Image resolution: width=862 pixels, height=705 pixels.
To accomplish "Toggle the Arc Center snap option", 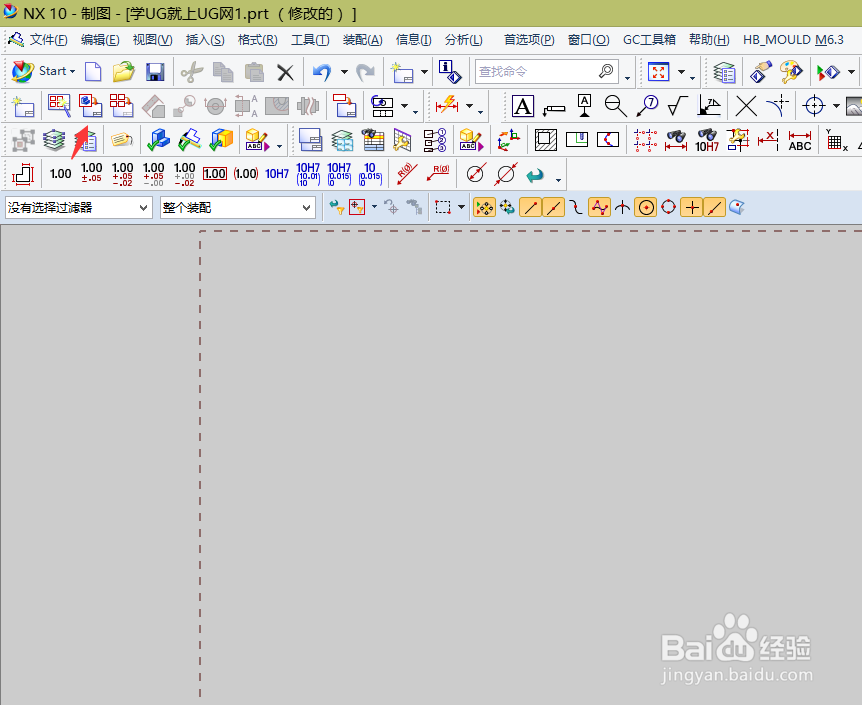I will 645,208.
